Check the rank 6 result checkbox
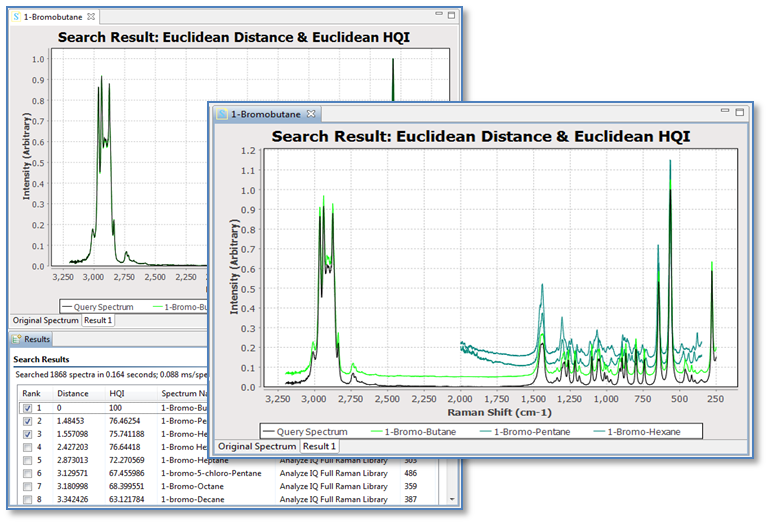The height and width of the screenshot is (524, 768). 27,473
